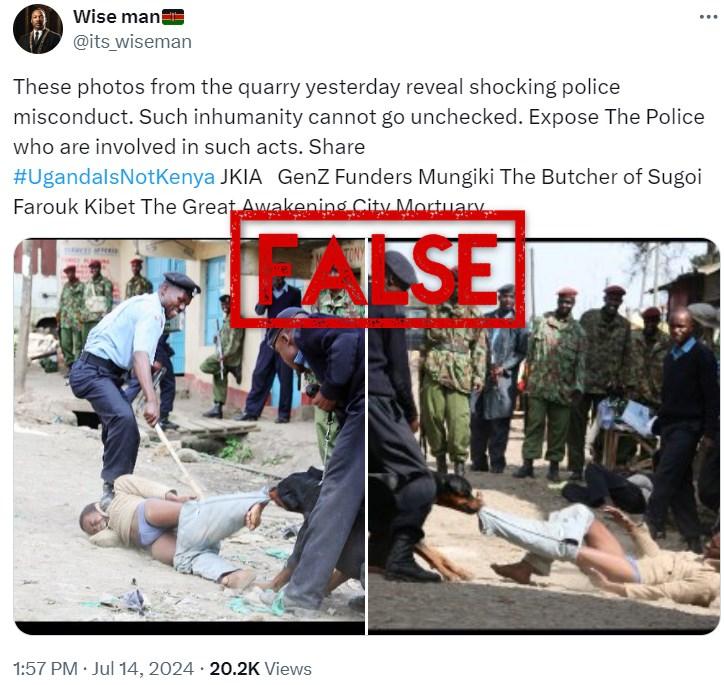Open the right photo with onlooking officers
This screenshot has width=724, height=685.
click(x=544, y=436)
